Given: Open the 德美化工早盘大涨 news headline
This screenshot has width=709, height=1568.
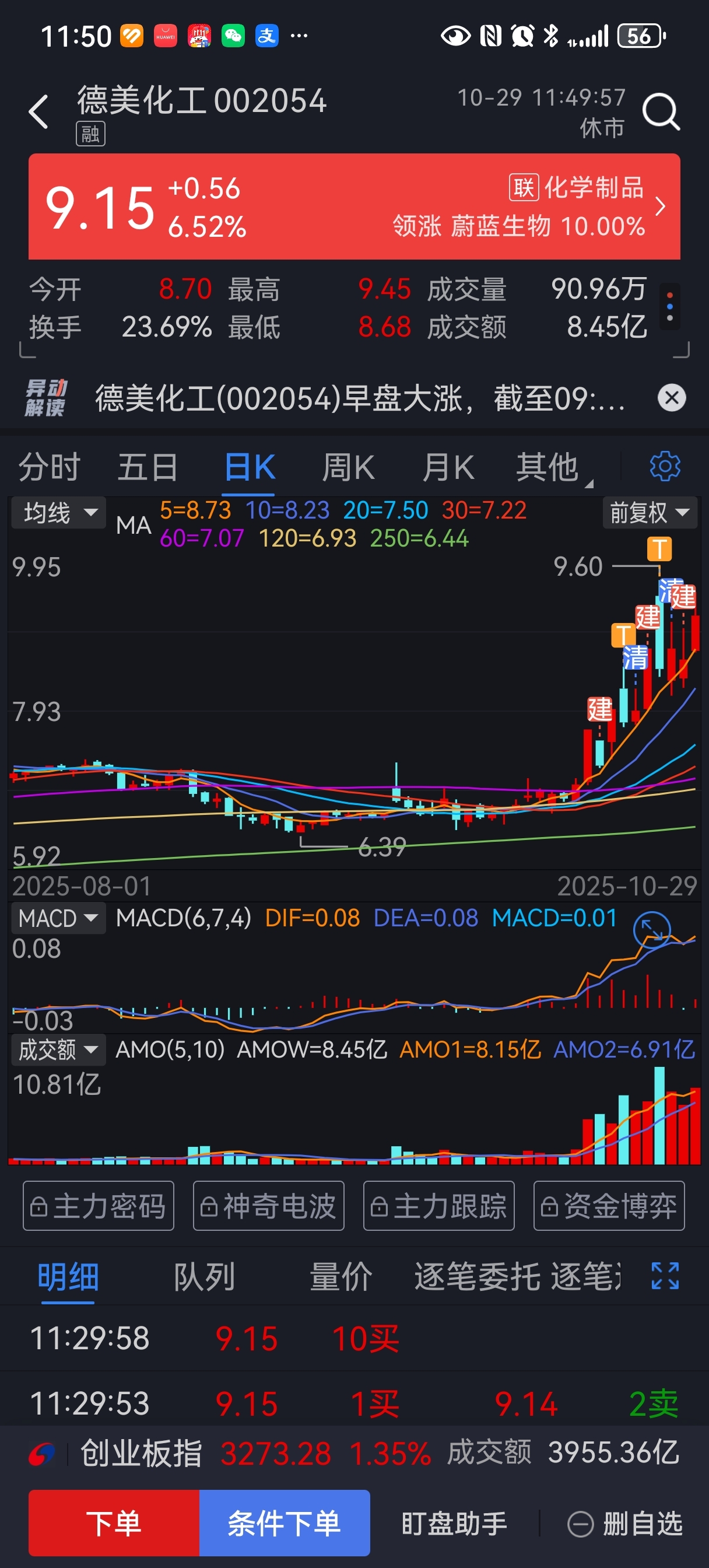Looking at the screenshot, I should [x=360, y=398].
